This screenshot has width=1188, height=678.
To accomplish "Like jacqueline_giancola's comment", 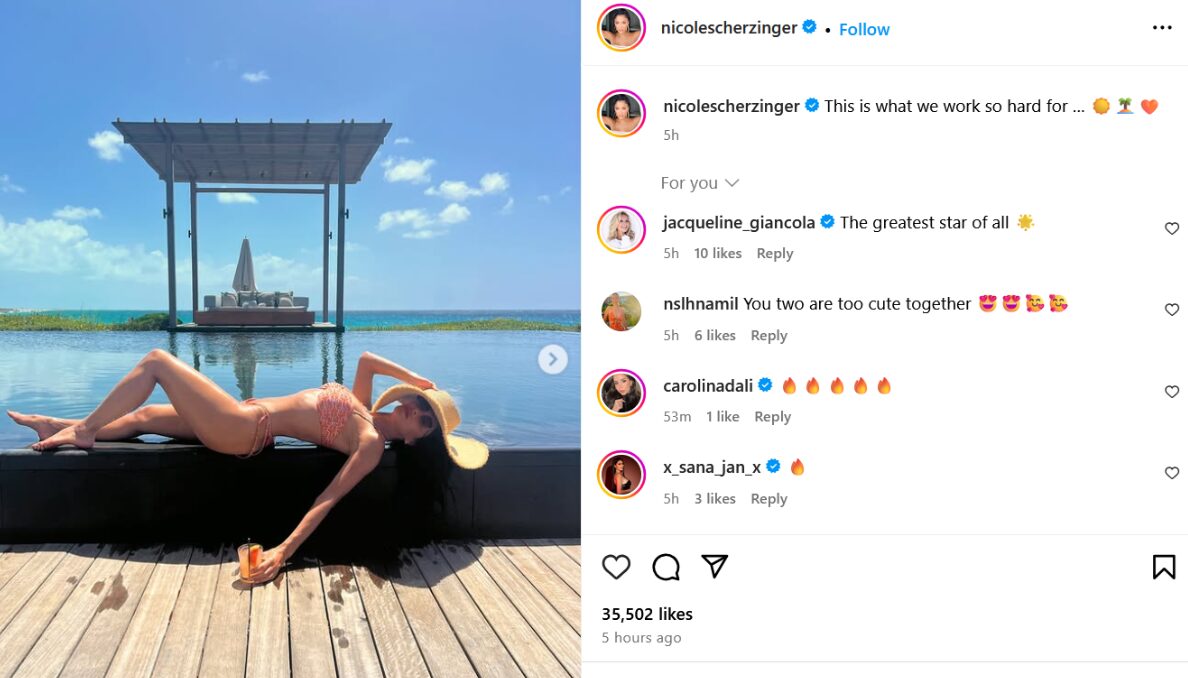I will coord(1171,229).
